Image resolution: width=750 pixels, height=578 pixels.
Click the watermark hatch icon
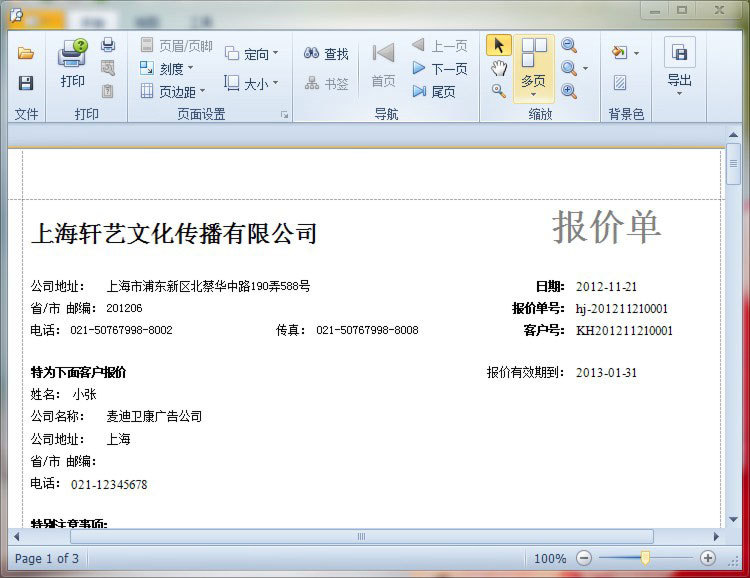[x=619, y=83]
